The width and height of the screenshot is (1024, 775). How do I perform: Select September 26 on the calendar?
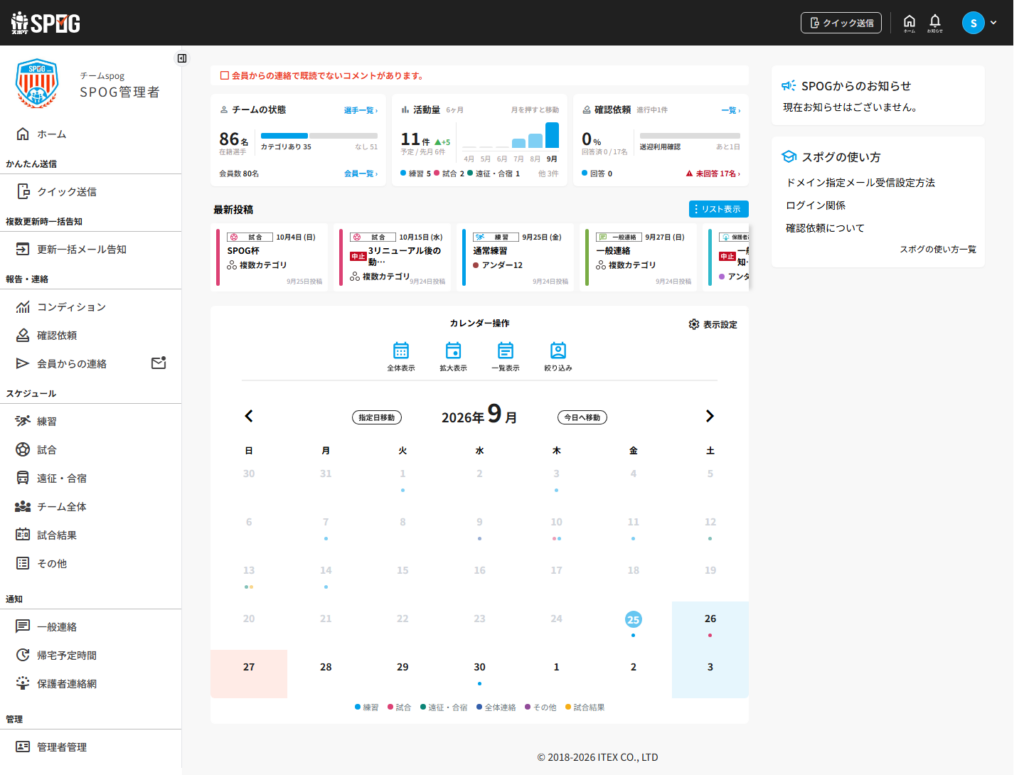(710, 625)
